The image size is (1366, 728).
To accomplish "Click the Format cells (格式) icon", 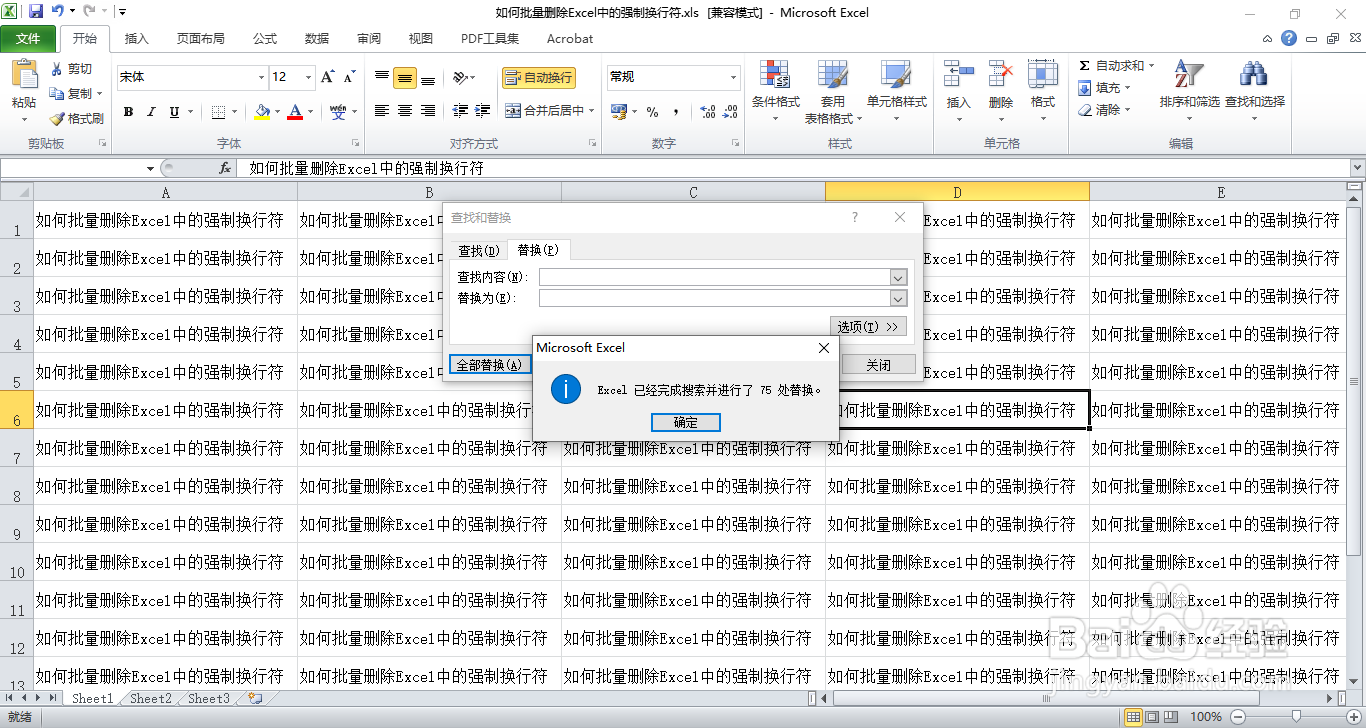I will 1042,76.
